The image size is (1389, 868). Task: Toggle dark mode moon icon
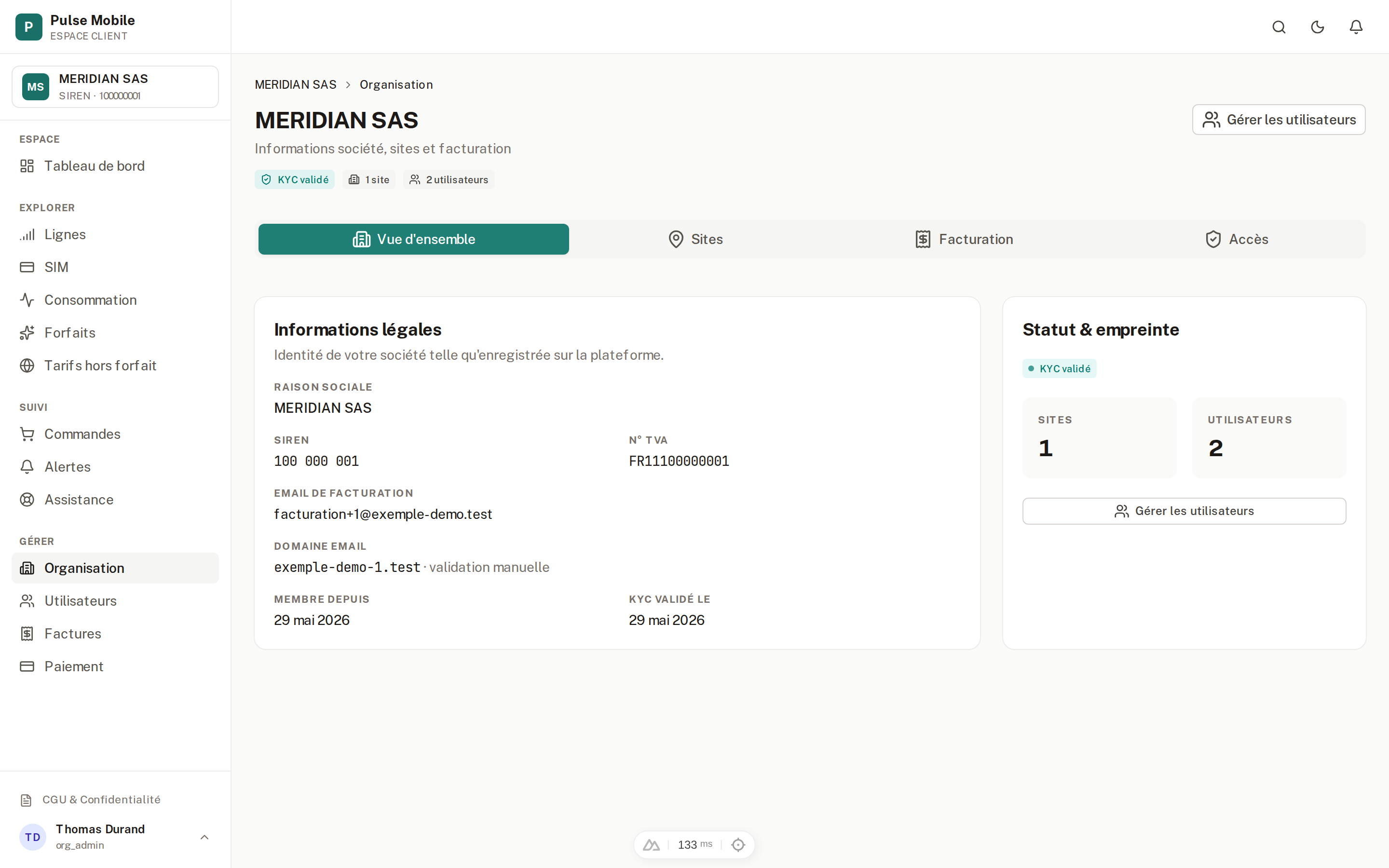pyautogui.click(x=1317, y=27)
